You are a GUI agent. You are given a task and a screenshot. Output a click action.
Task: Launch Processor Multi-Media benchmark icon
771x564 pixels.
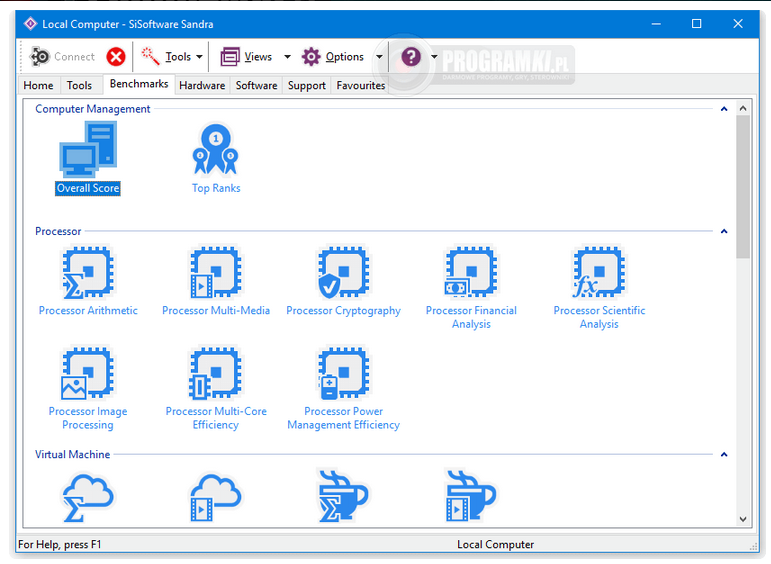pos(215,273)
